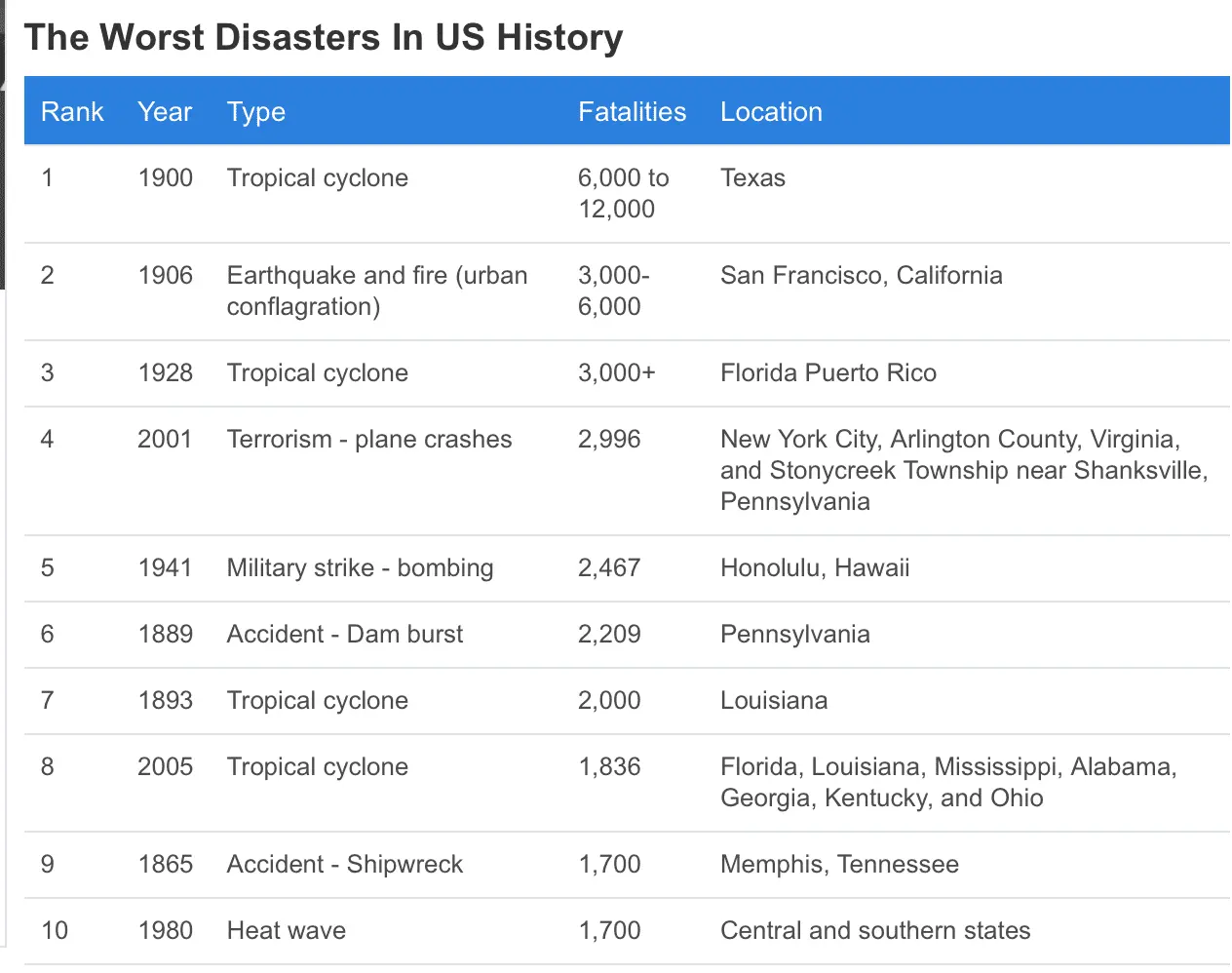Screen dimensions: 1232x973
Task: Click the 'Terrorism - plane crashes' cell
Action: point(369,440)
